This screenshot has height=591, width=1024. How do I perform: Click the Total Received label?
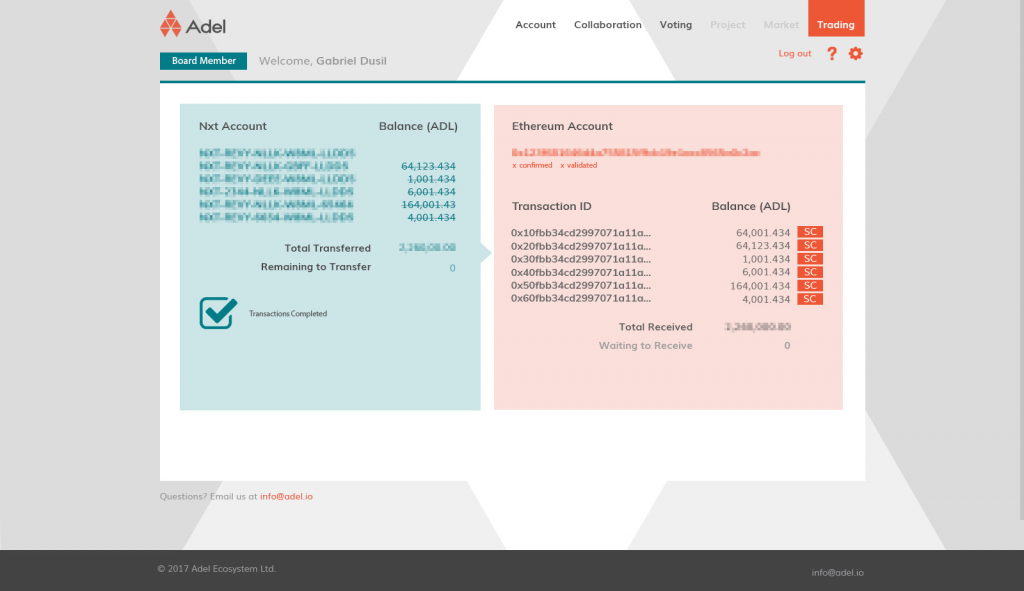tap(656, 327)
